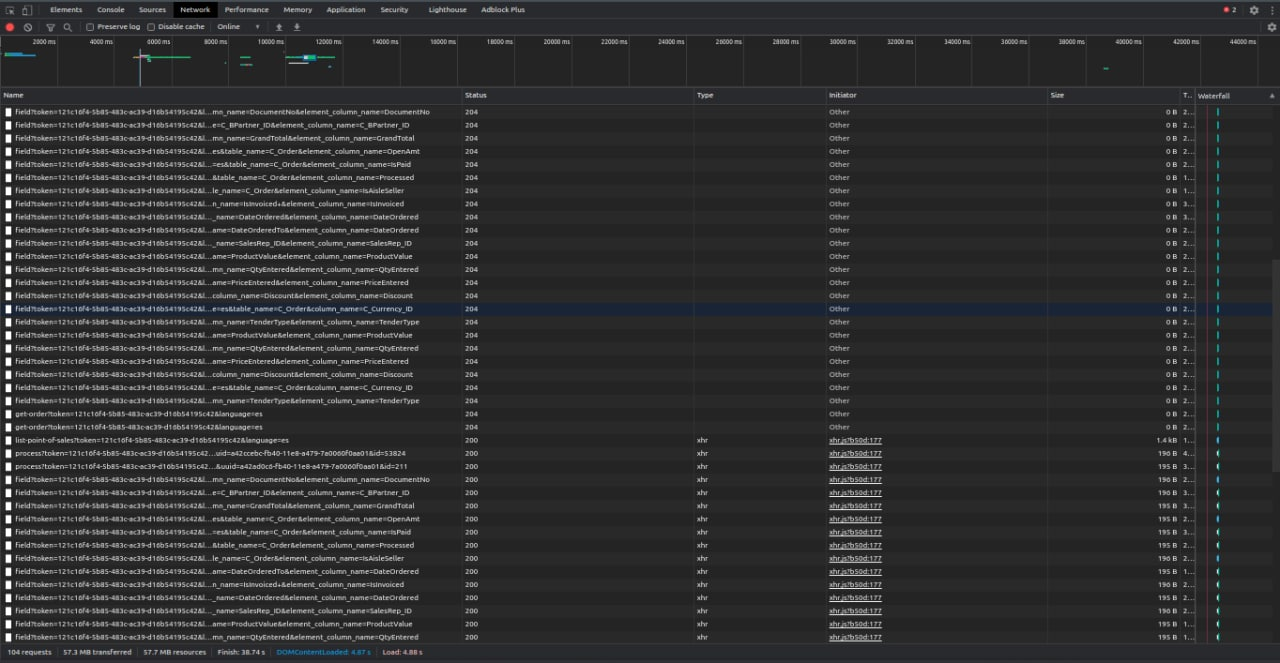Enable the Preserve log checkbox

pos(90,27)
